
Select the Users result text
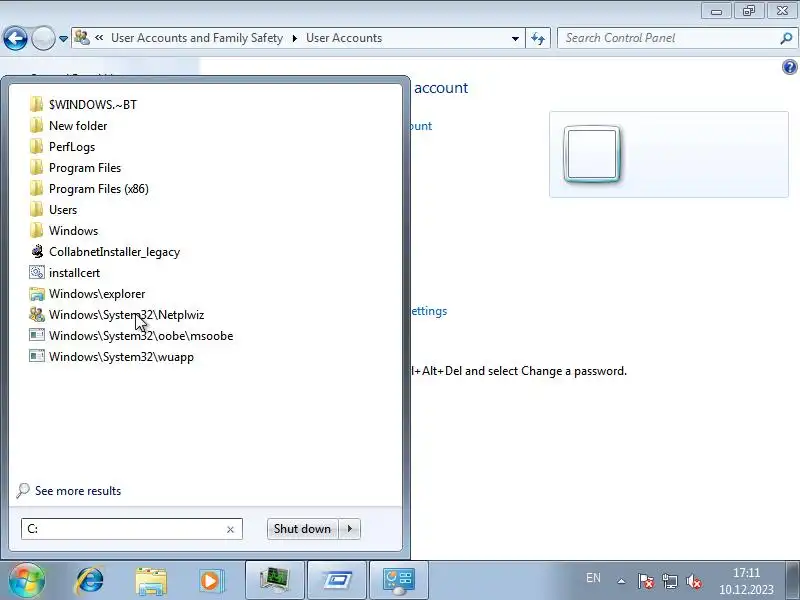coord(63,210)
